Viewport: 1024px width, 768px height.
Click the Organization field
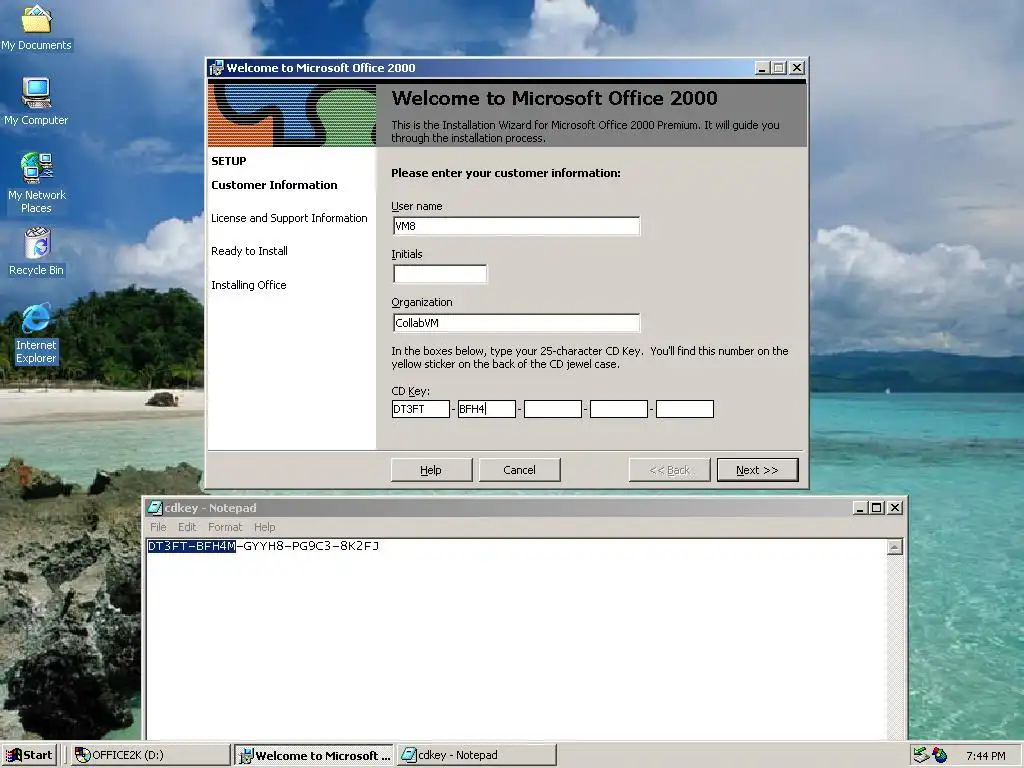click(517, 323)
